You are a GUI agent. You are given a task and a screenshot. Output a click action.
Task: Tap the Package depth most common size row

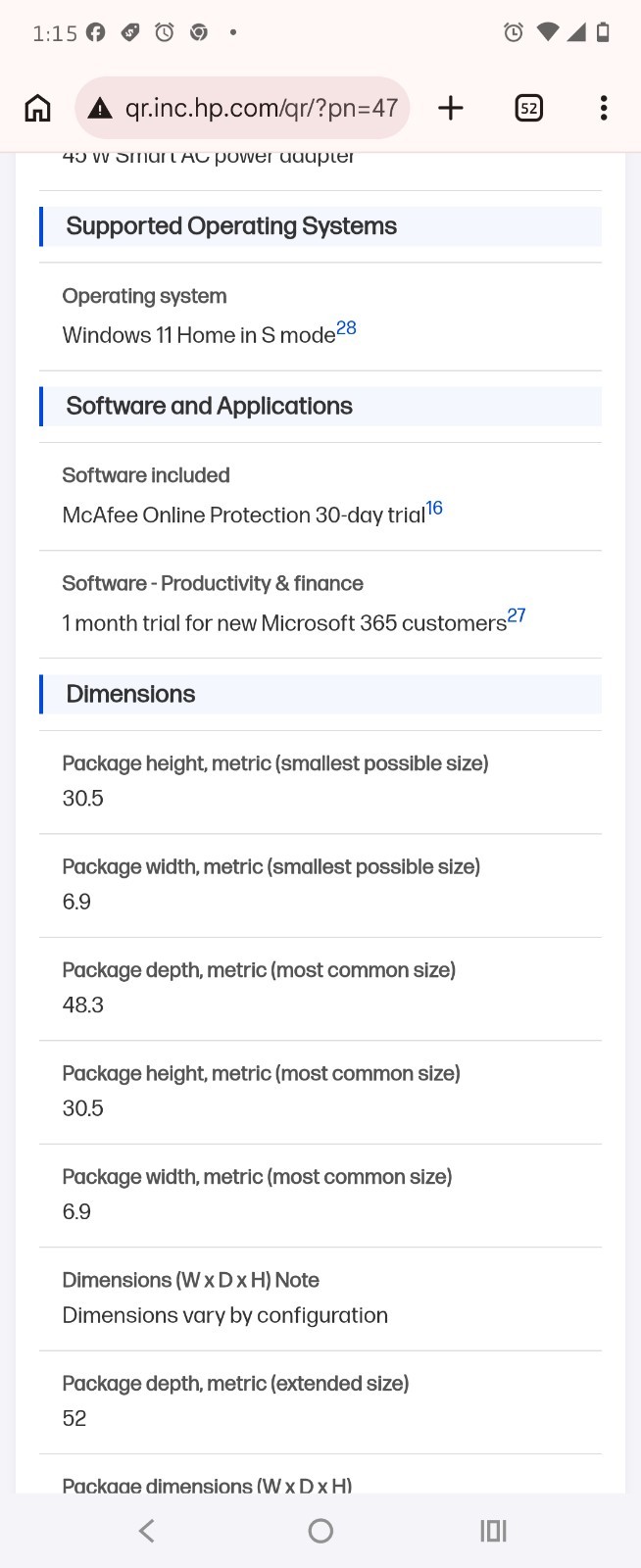tap(320, 989)
